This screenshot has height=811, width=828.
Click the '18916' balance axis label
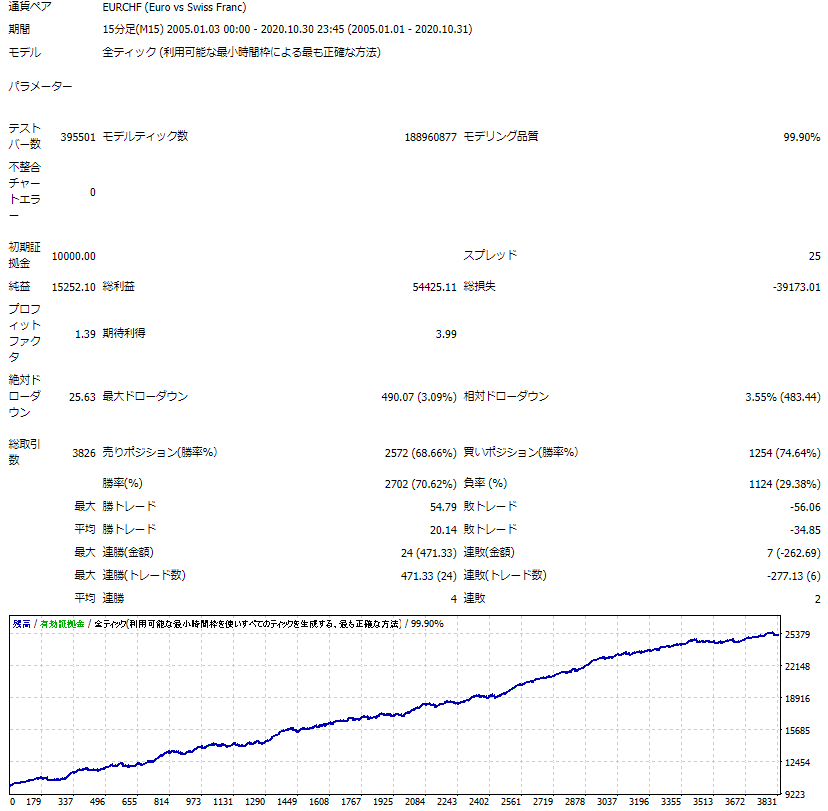click(797, 699)
